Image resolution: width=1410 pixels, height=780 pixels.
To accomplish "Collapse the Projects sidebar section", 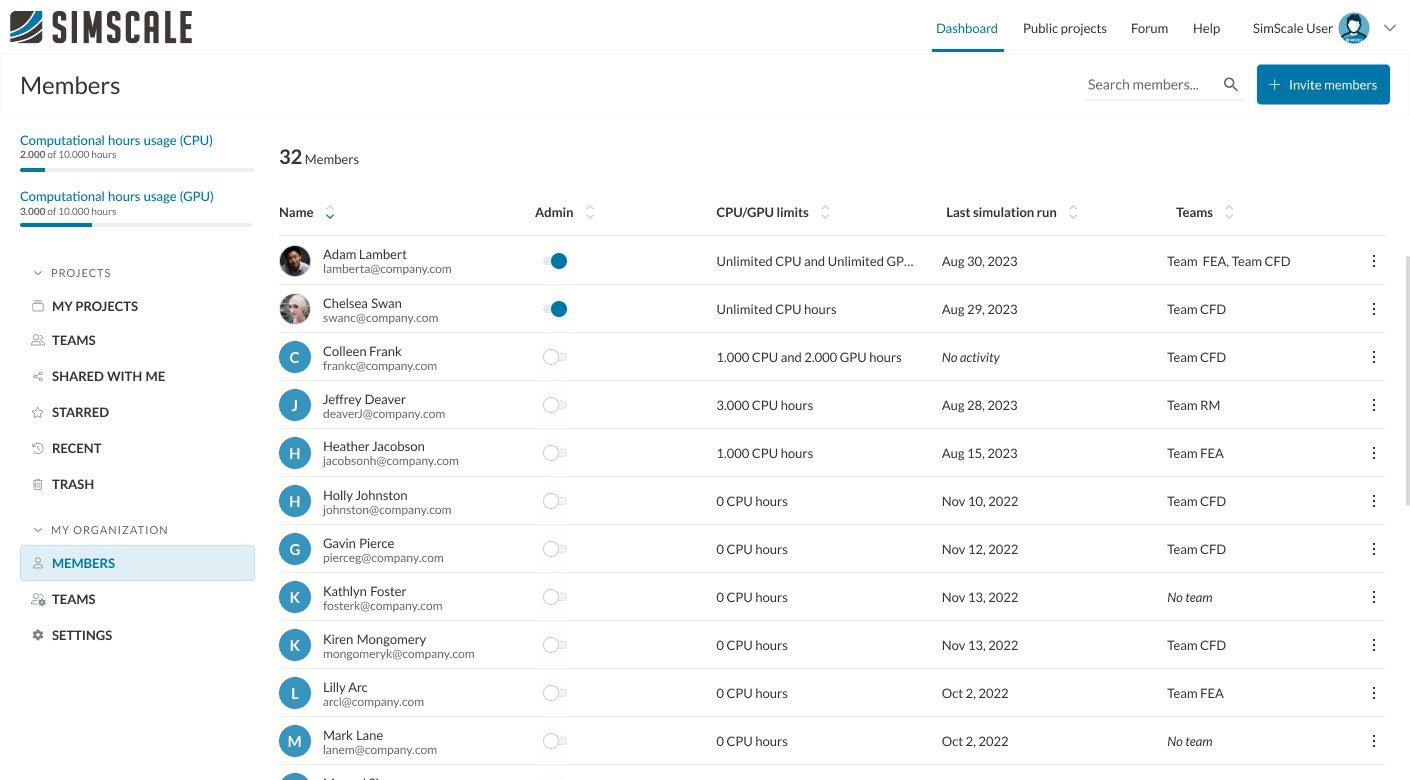I will pyautogui.click(x=38, y=273).
